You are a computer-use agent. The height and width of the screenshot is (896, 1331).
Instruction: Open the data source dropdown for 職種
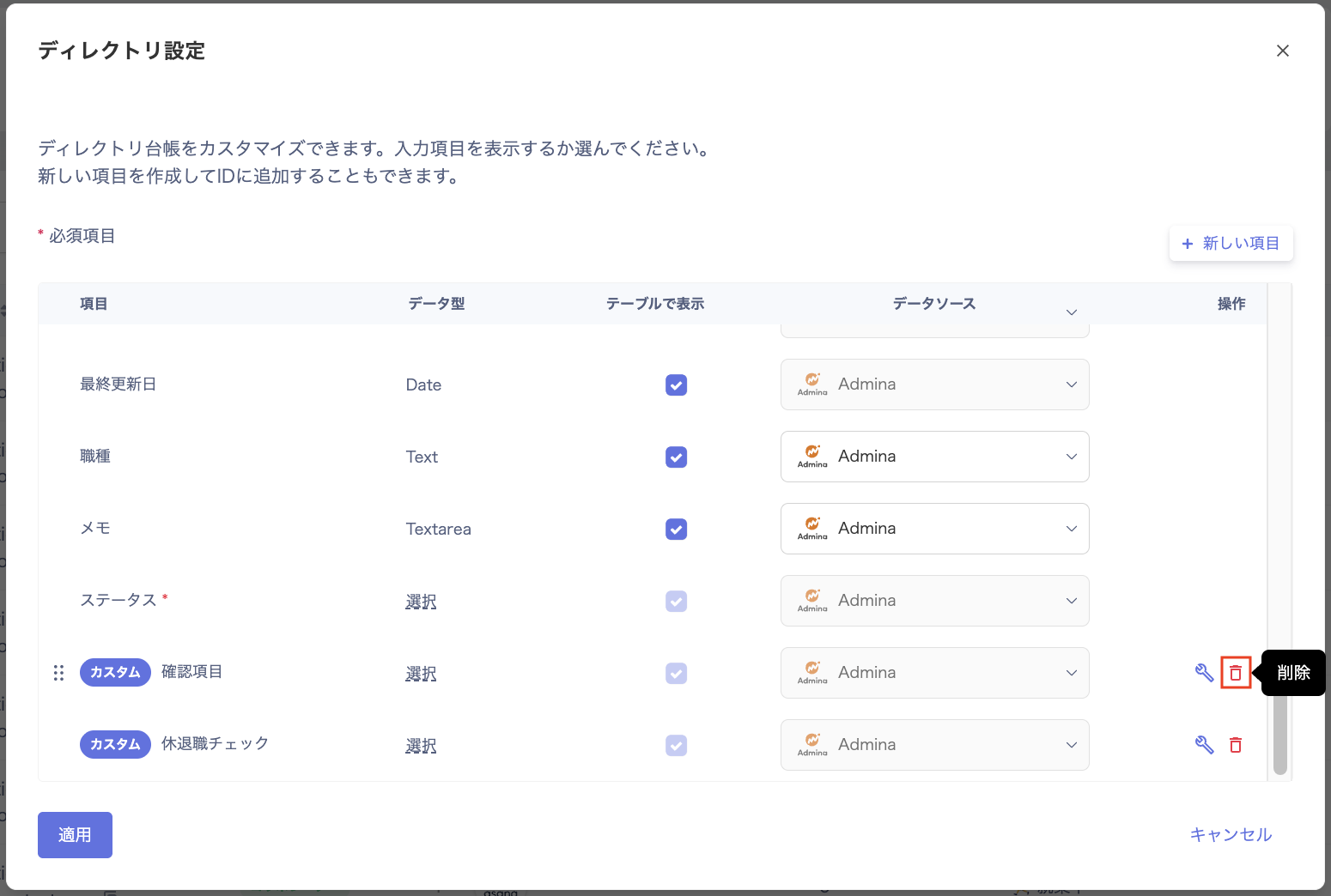coord(1071,457)
